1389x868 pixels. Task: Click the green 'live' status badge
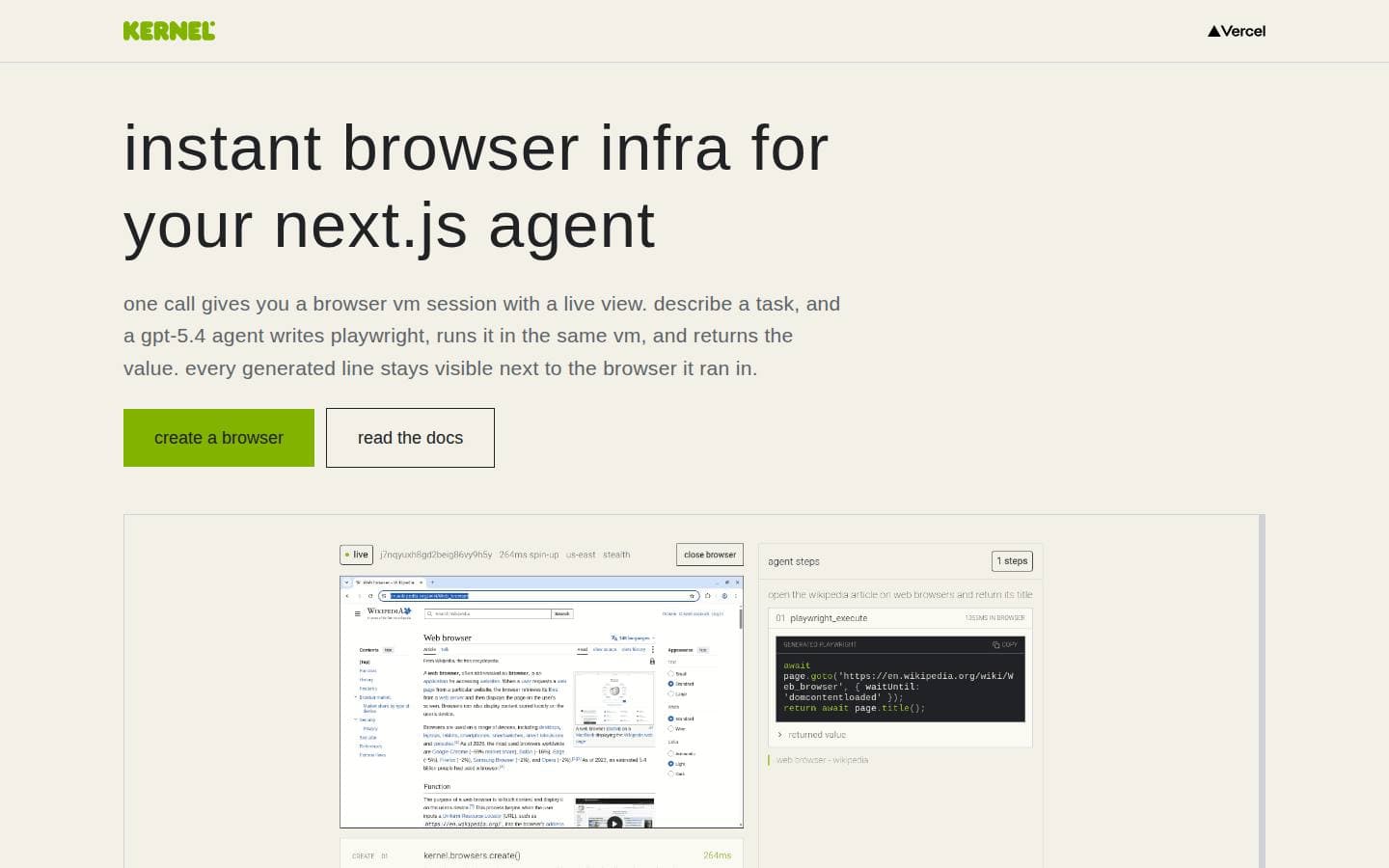coord(357,555)
